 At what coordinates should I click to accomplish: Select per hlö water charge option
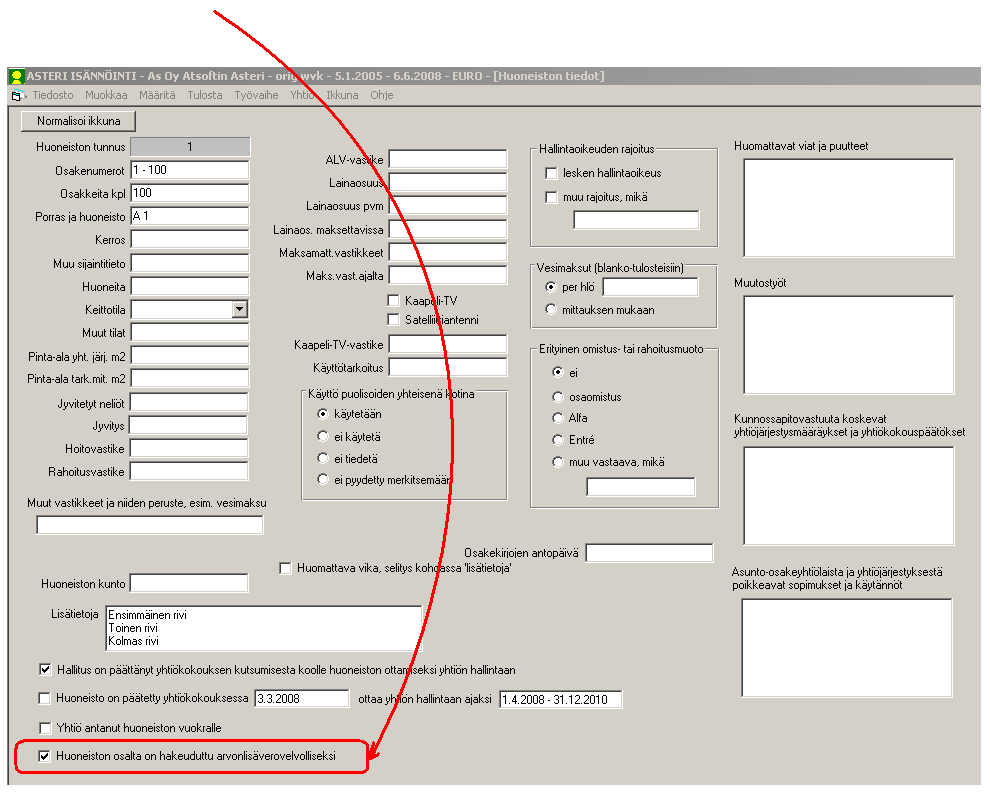pyautogui.click(x=551, y=287)
